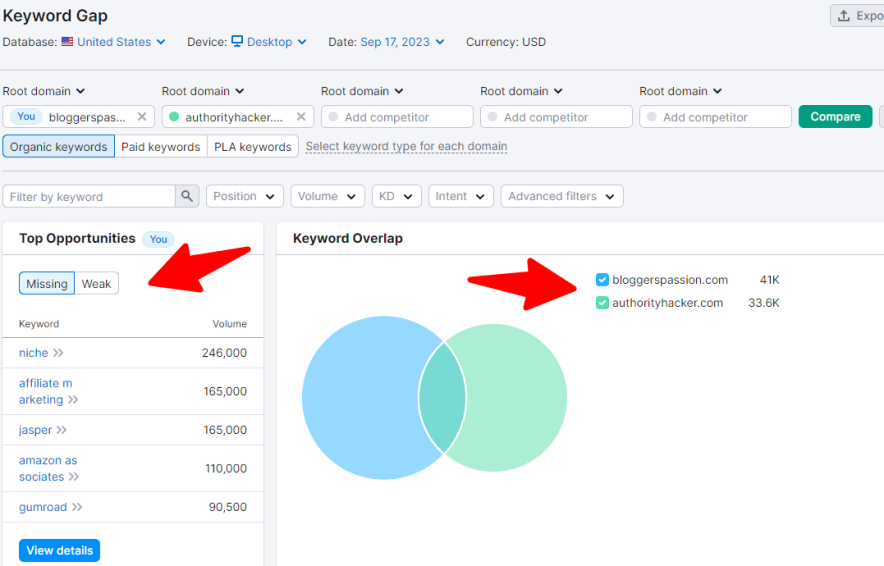Switch to PLA keywords tab
884x566 pixels.
click(252, 147)
